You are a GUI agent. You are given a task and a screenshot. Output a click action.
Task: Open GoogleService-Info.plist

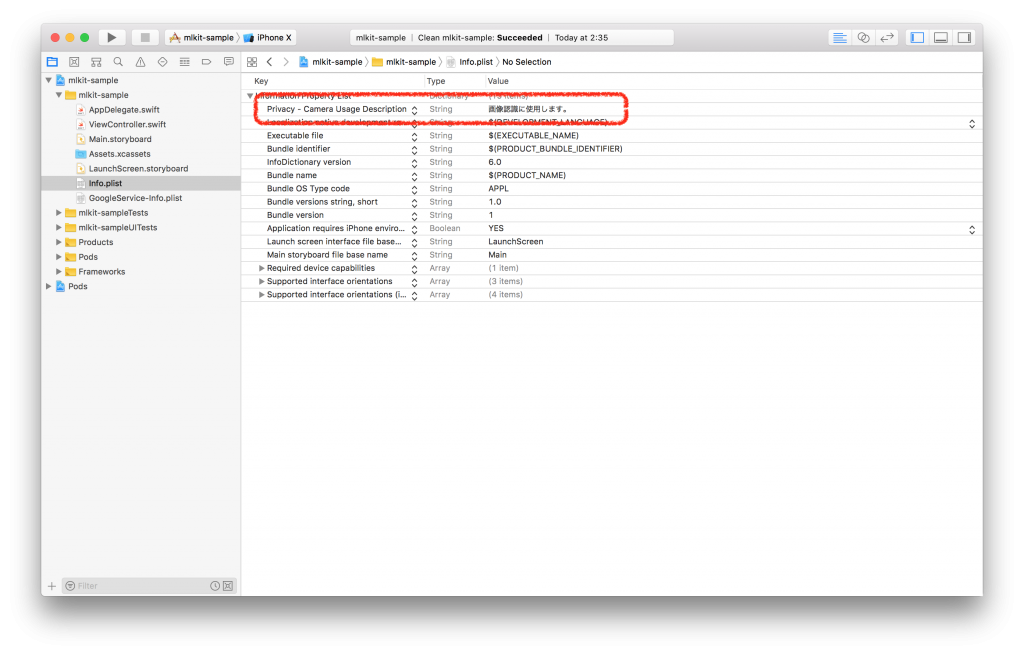pos(135,198)
